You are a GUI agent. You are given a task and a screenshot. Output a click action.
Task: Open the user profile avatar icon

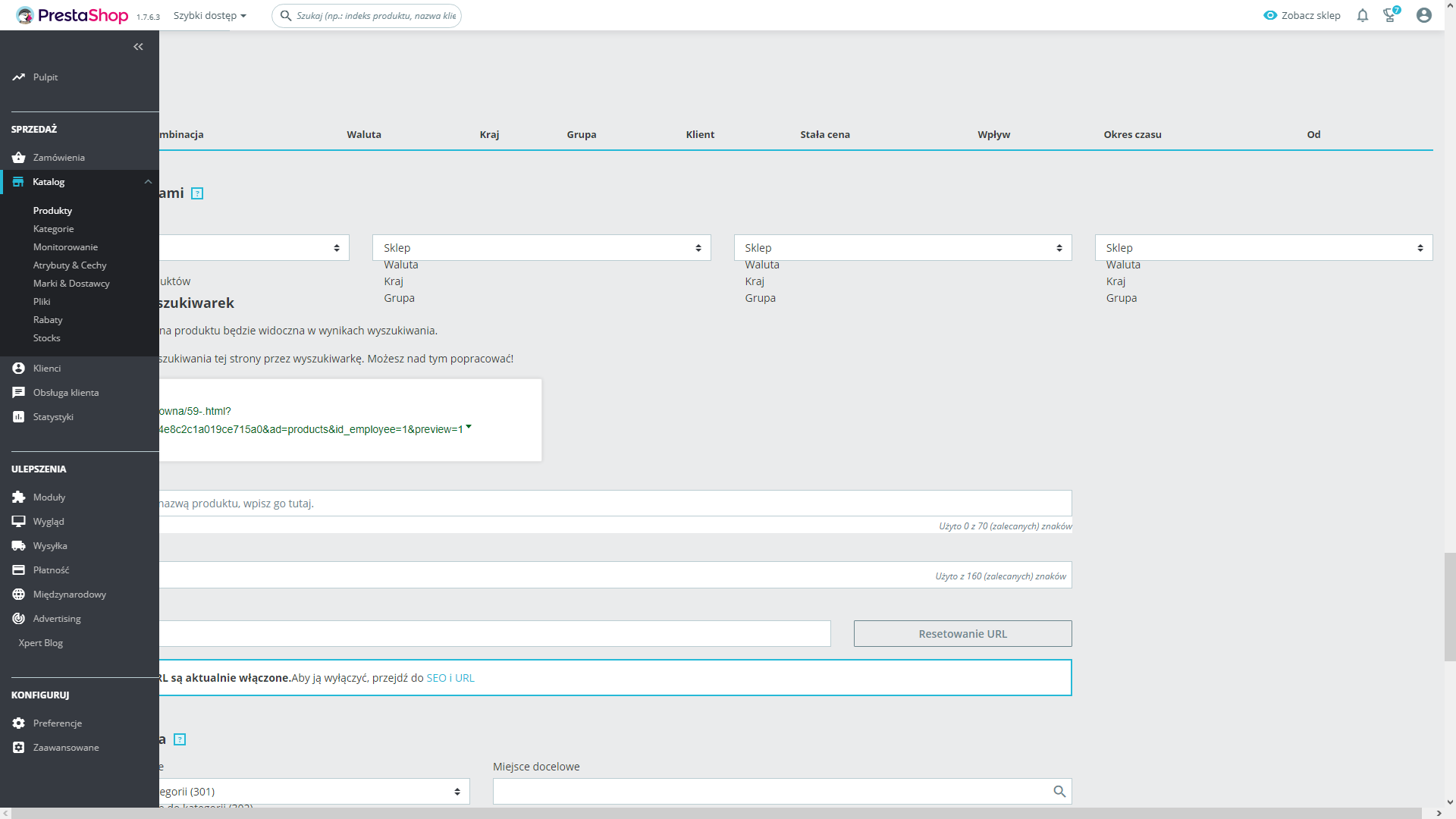click(x=1423, y=15)
